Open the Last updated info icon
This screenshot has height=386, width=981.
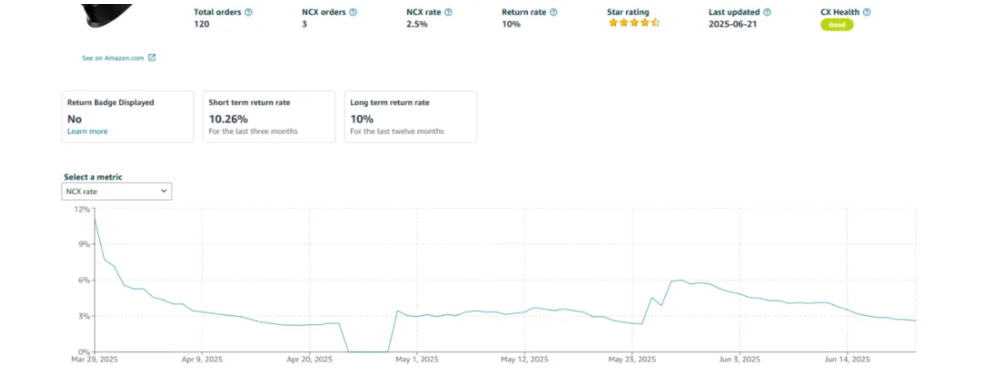click(767, 12)
